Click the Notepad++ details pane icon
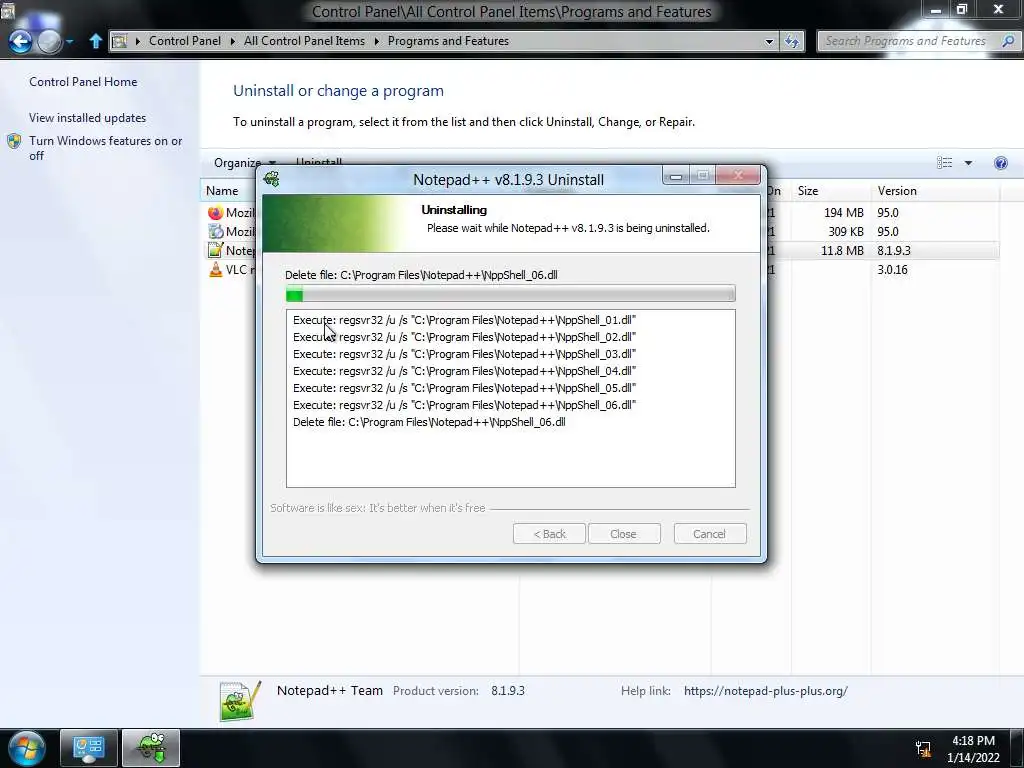 click(240, 701)
